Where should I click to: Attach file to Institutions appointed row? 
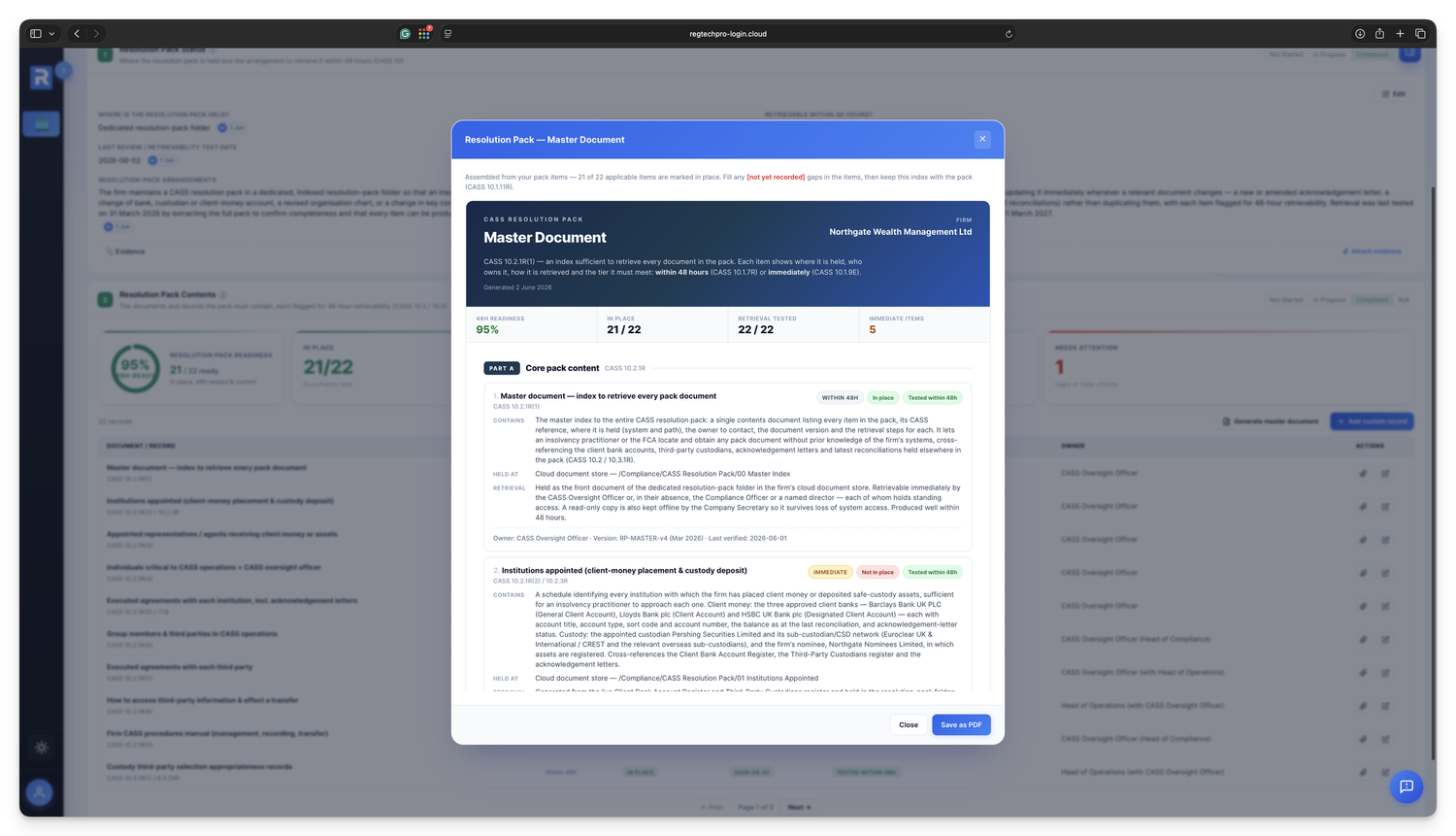(x=1363, y=507)
